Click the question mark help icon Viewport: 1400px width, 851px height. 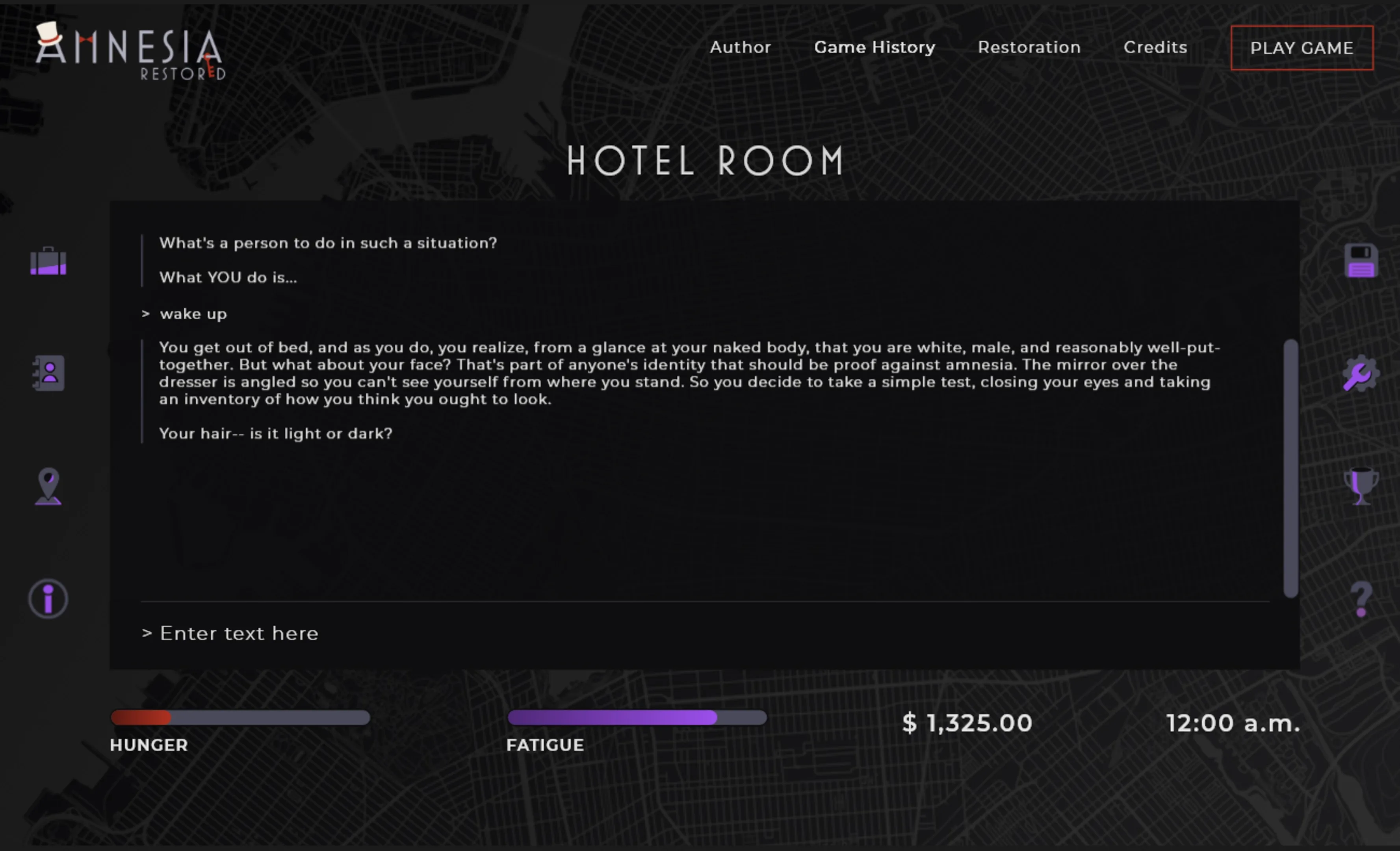pos(1361,599)
